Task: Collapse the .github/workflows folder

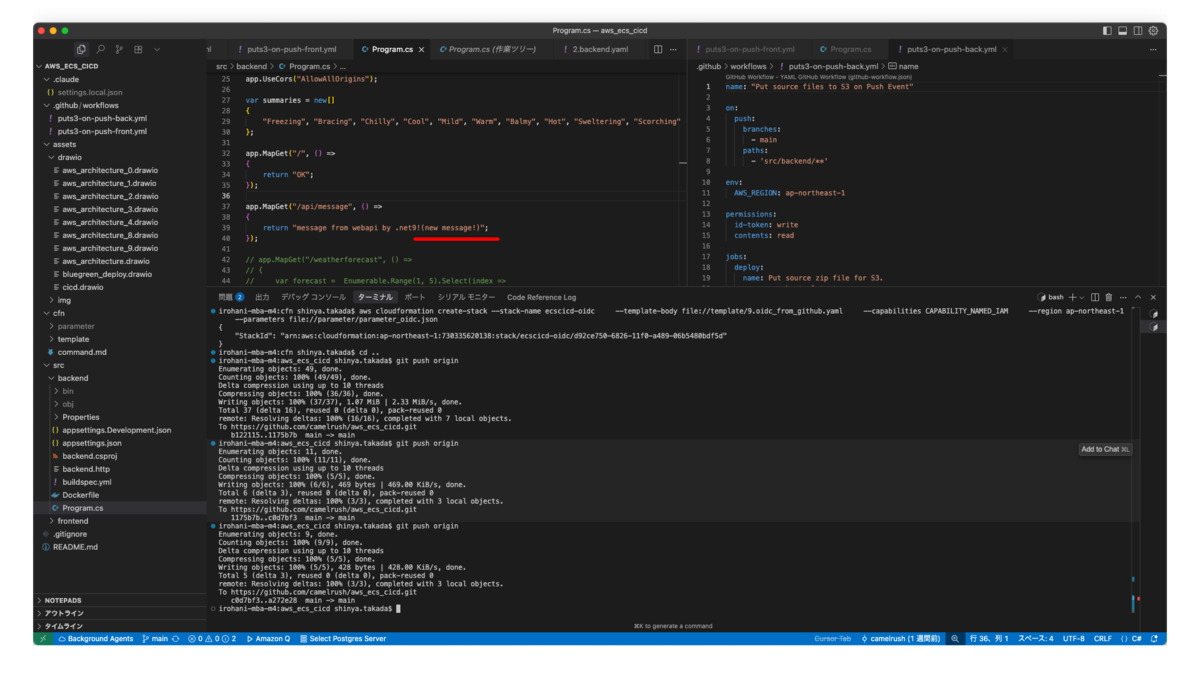Action: [119, 105]
